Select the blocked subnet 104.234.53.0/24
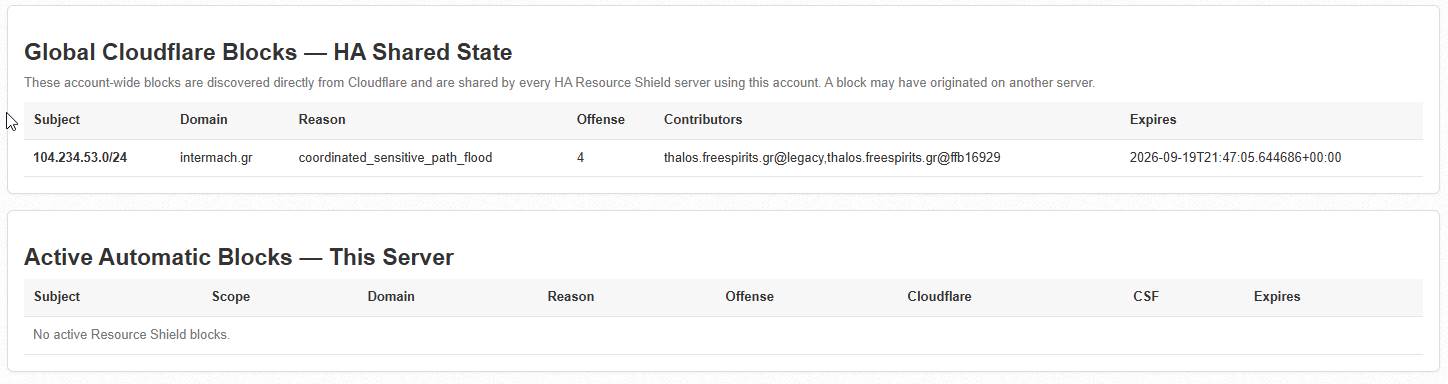 click(x=80, y=158)
